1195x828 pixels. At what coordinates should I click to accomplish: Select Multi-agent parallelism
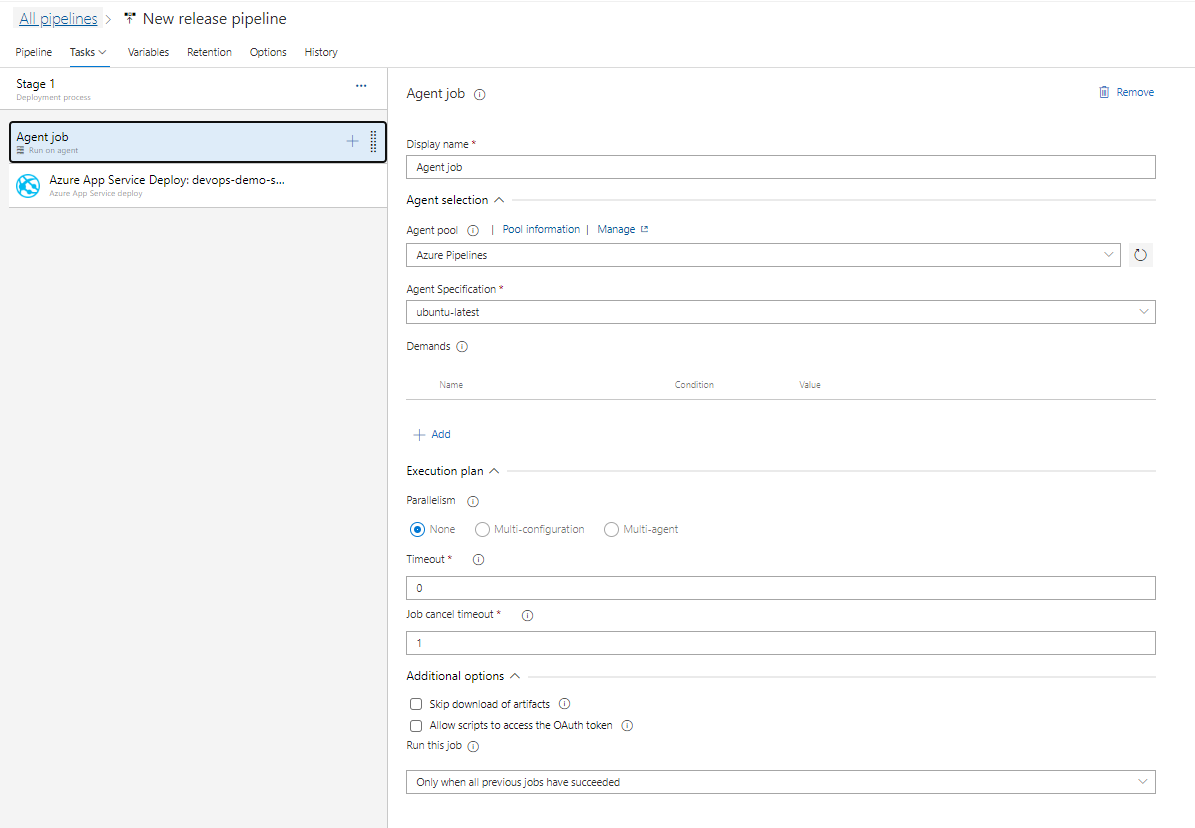[x=611, y=529]
